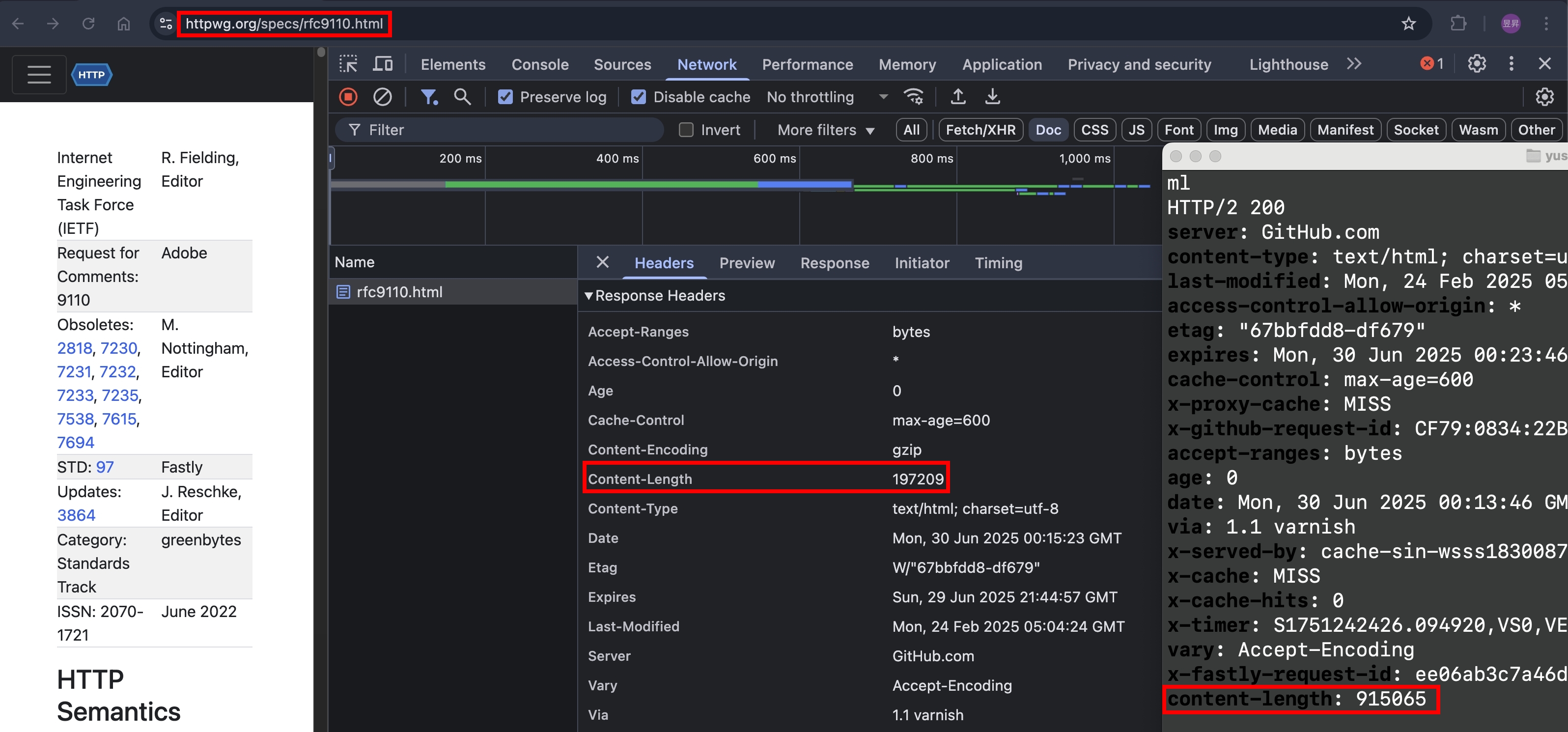Viewport: 1568px width, 732px height.
Task: Filter requests by Wasm
Action: pos(1479,130)
